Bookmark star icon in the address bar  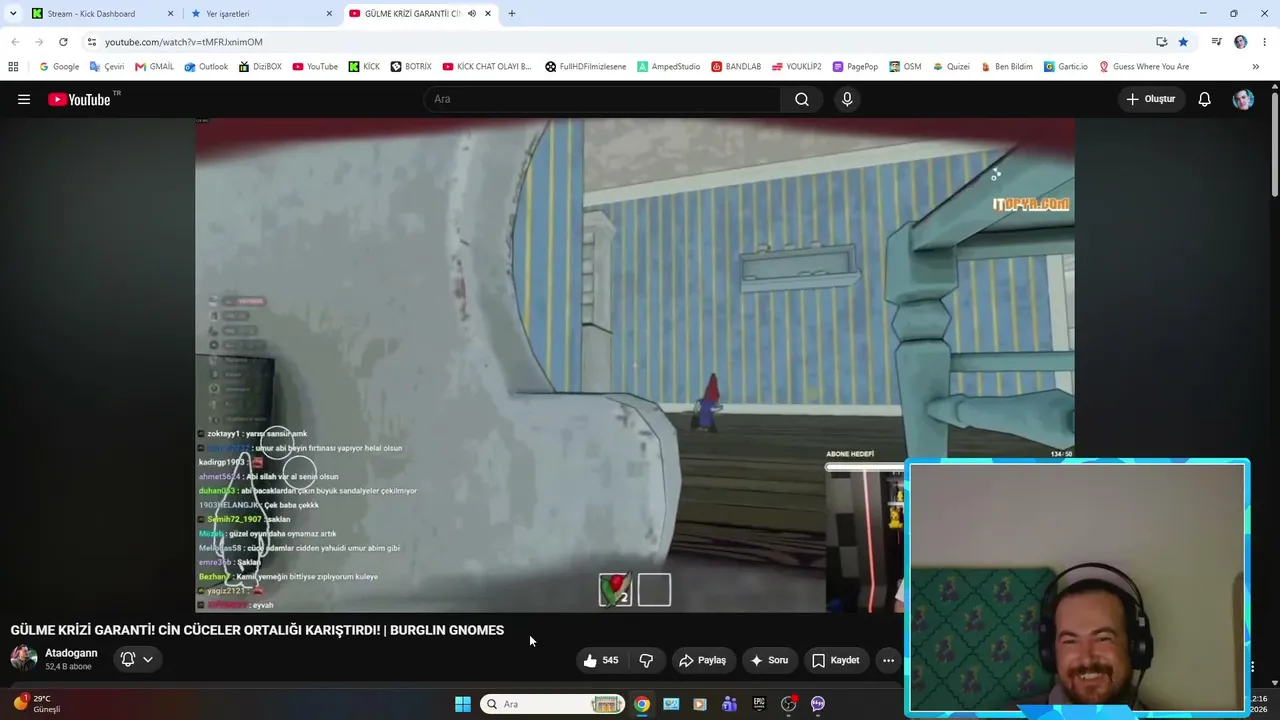click(x=1183, y=42)
